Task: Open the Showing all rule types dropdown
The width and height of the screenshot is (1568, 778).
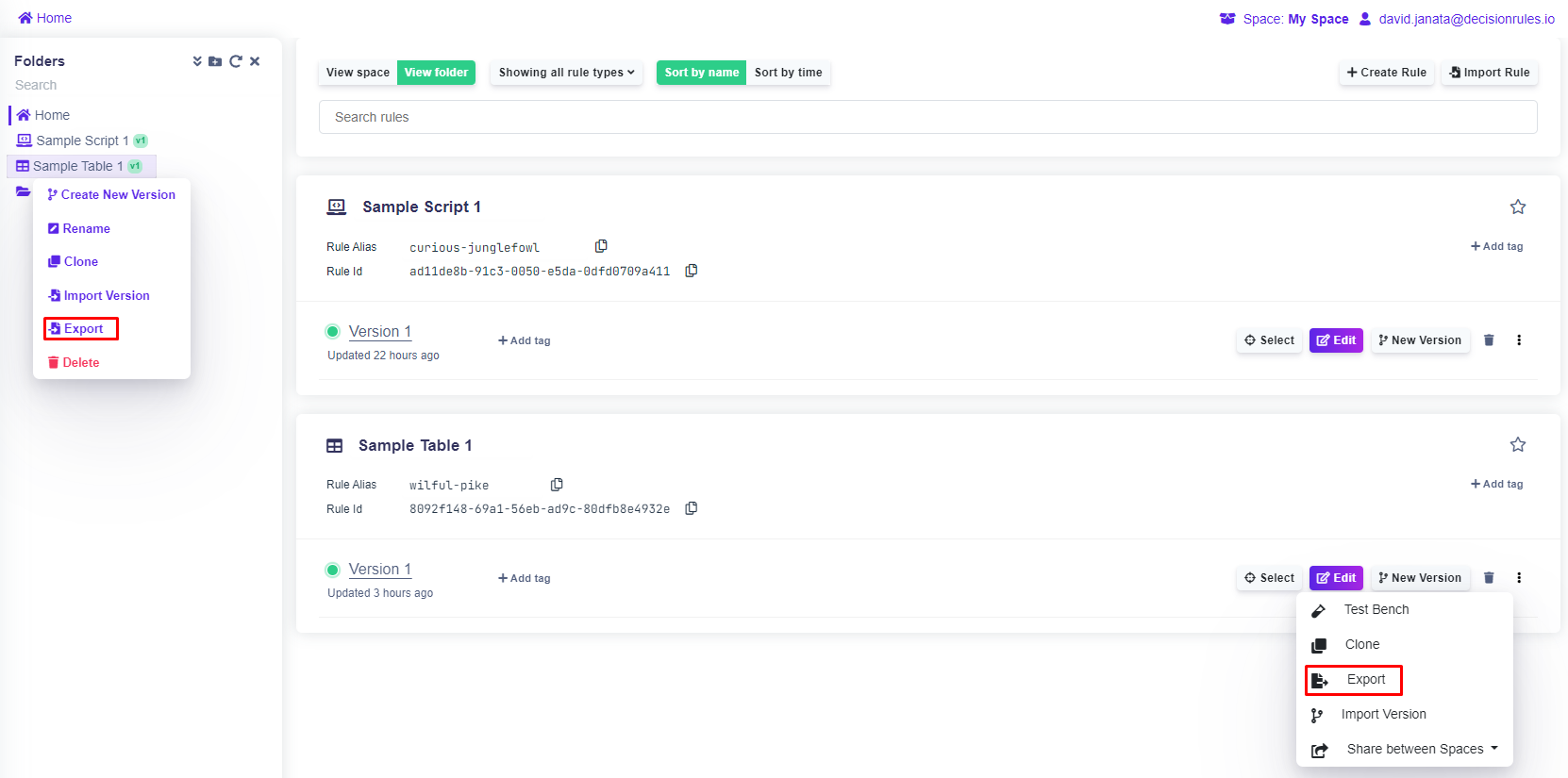Action: click(566, 73)
